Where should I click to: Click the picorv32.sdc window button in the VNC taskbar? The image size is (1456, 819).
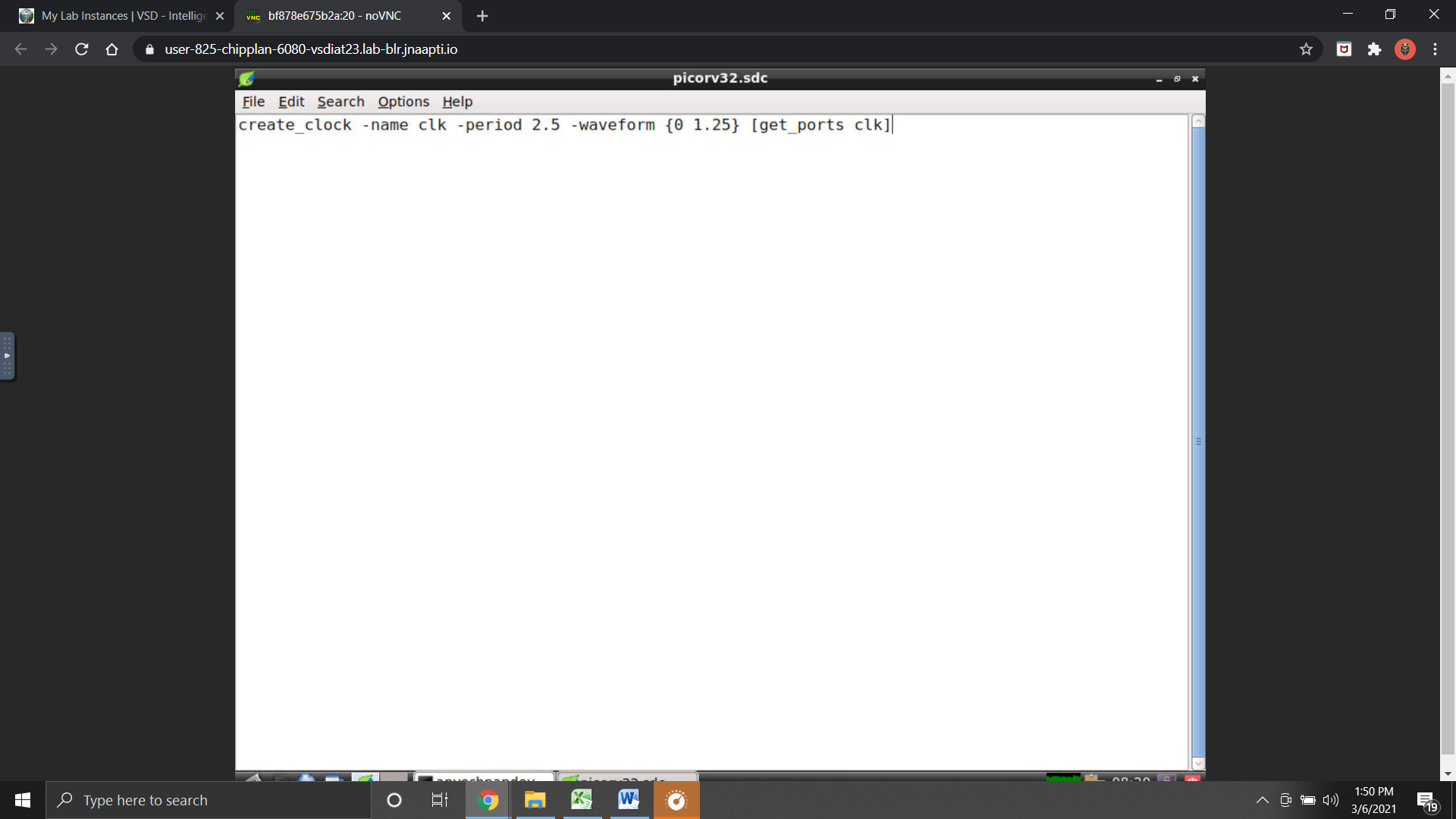(626, 782)
